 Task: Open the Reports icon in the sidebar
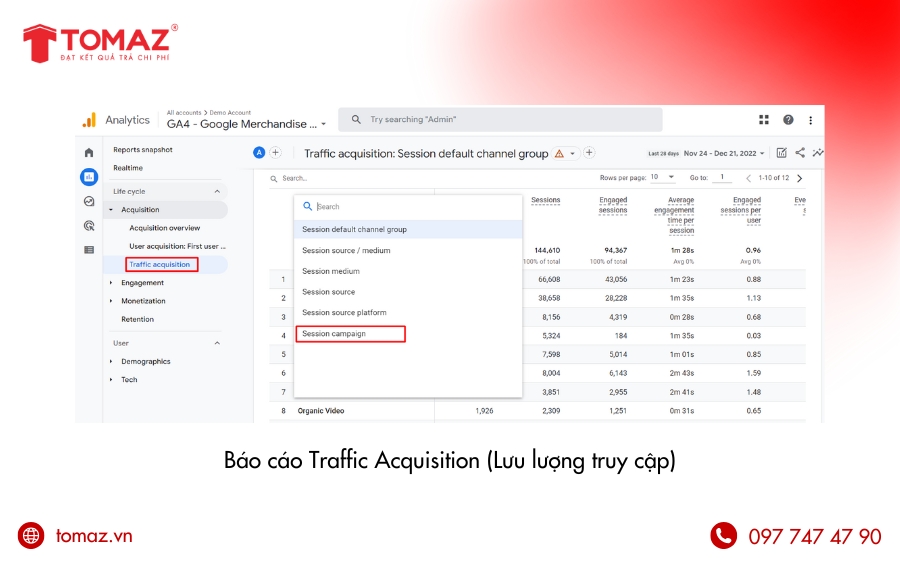[89, 177]
